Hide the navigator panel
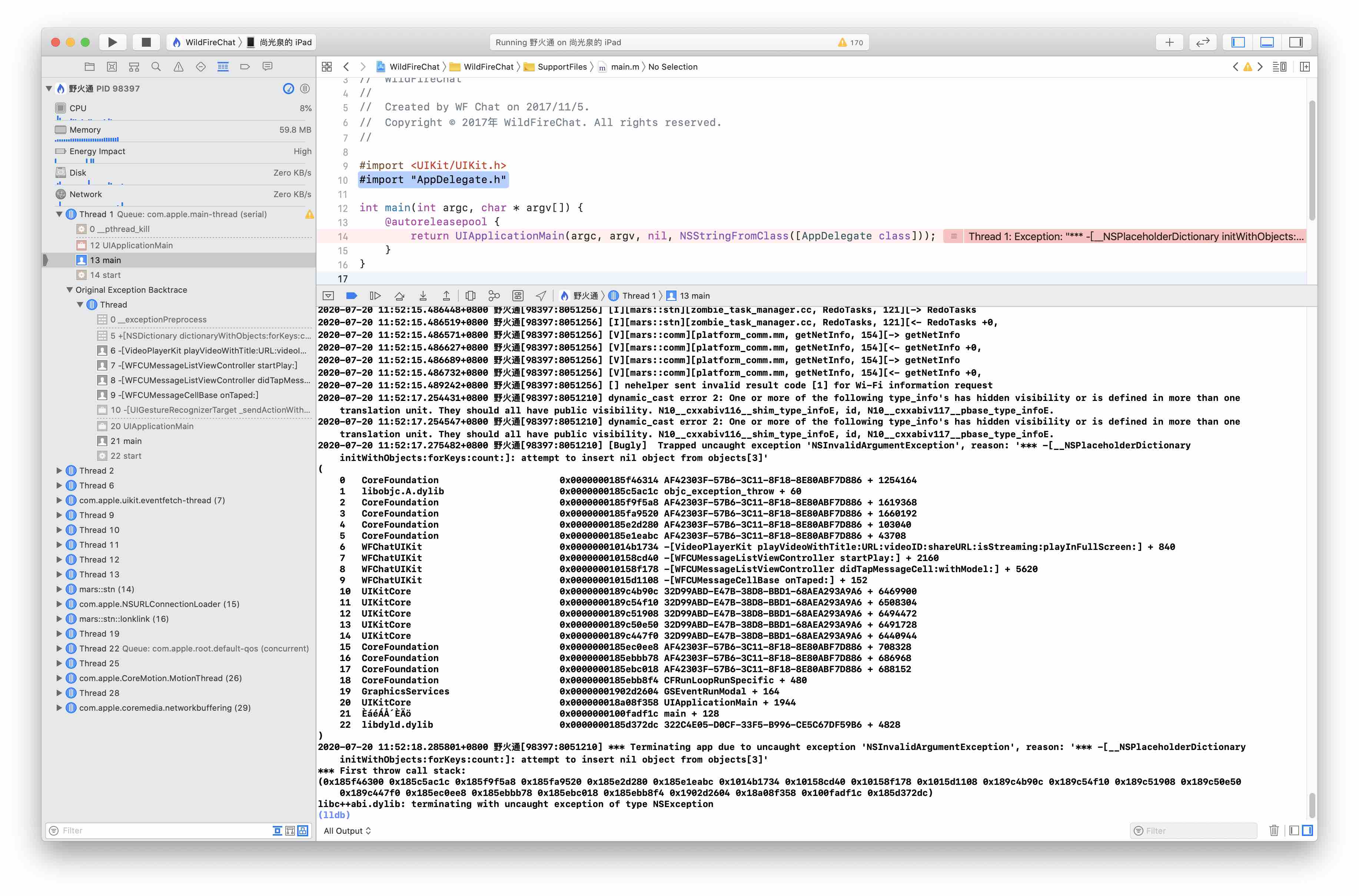 (1237, 42)
